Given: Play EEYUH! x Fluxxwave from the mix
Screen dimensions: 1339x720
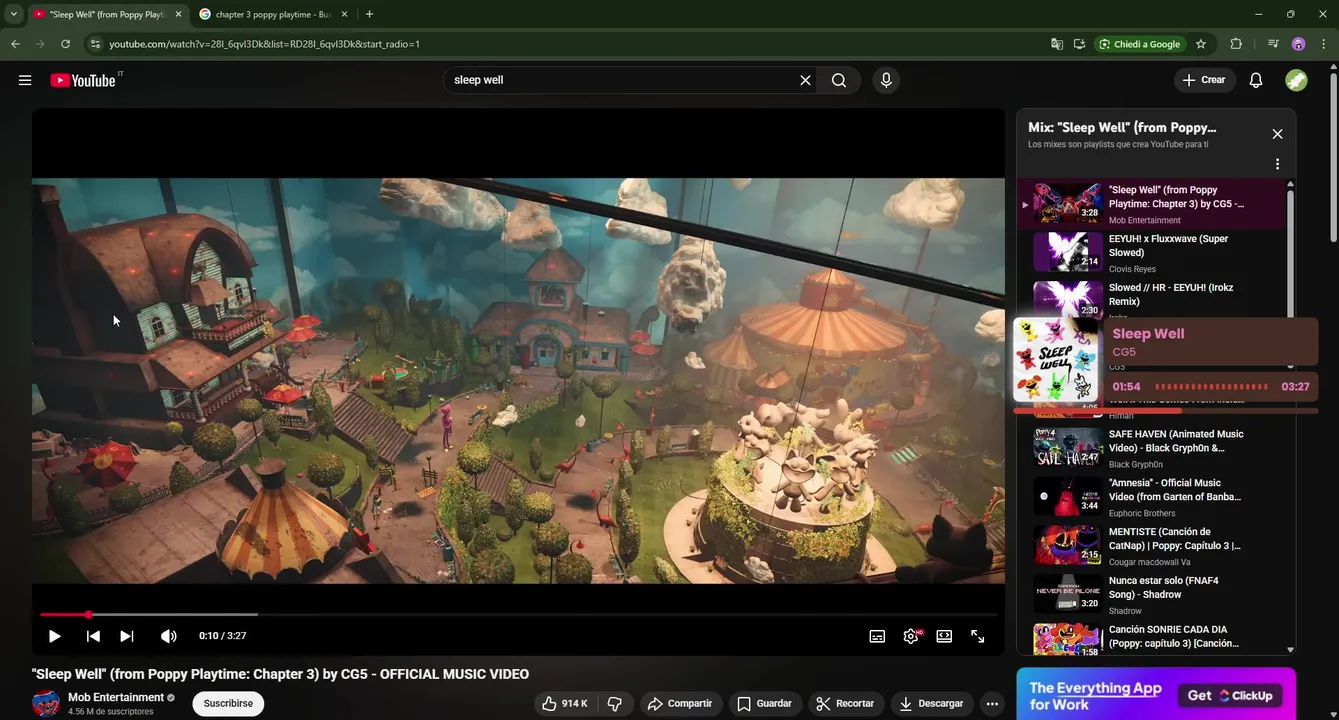Looking at the screenshot, I should click(1152, 254).
